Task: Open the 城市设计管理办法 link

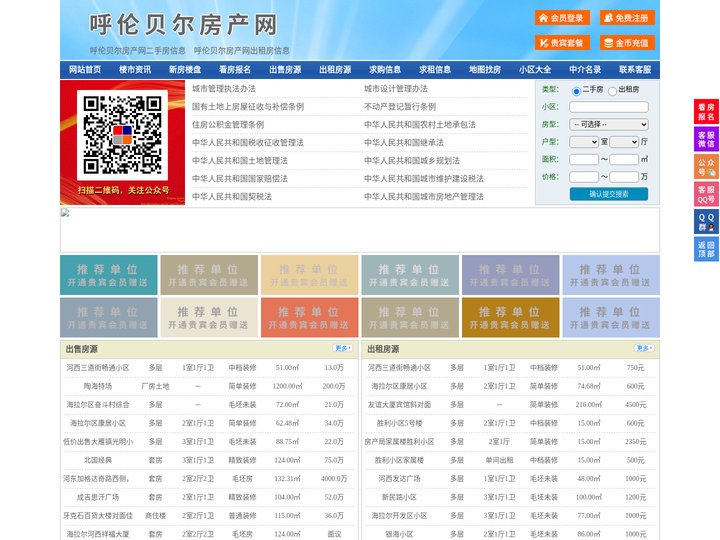Action: tap(396, 89)
